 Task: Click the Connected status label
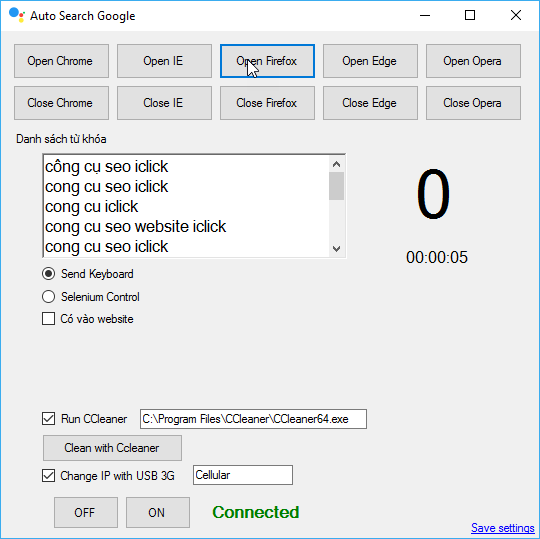[256, 512]
